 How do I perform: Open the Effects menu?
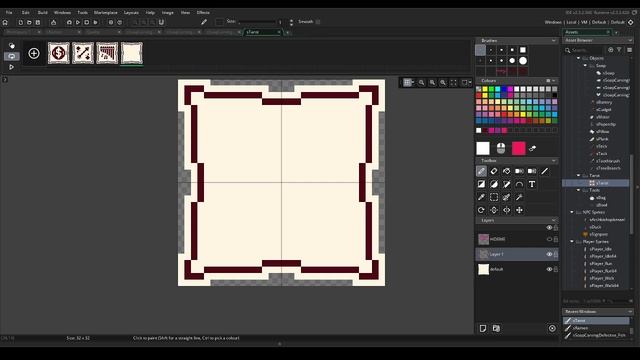point(203,13)
